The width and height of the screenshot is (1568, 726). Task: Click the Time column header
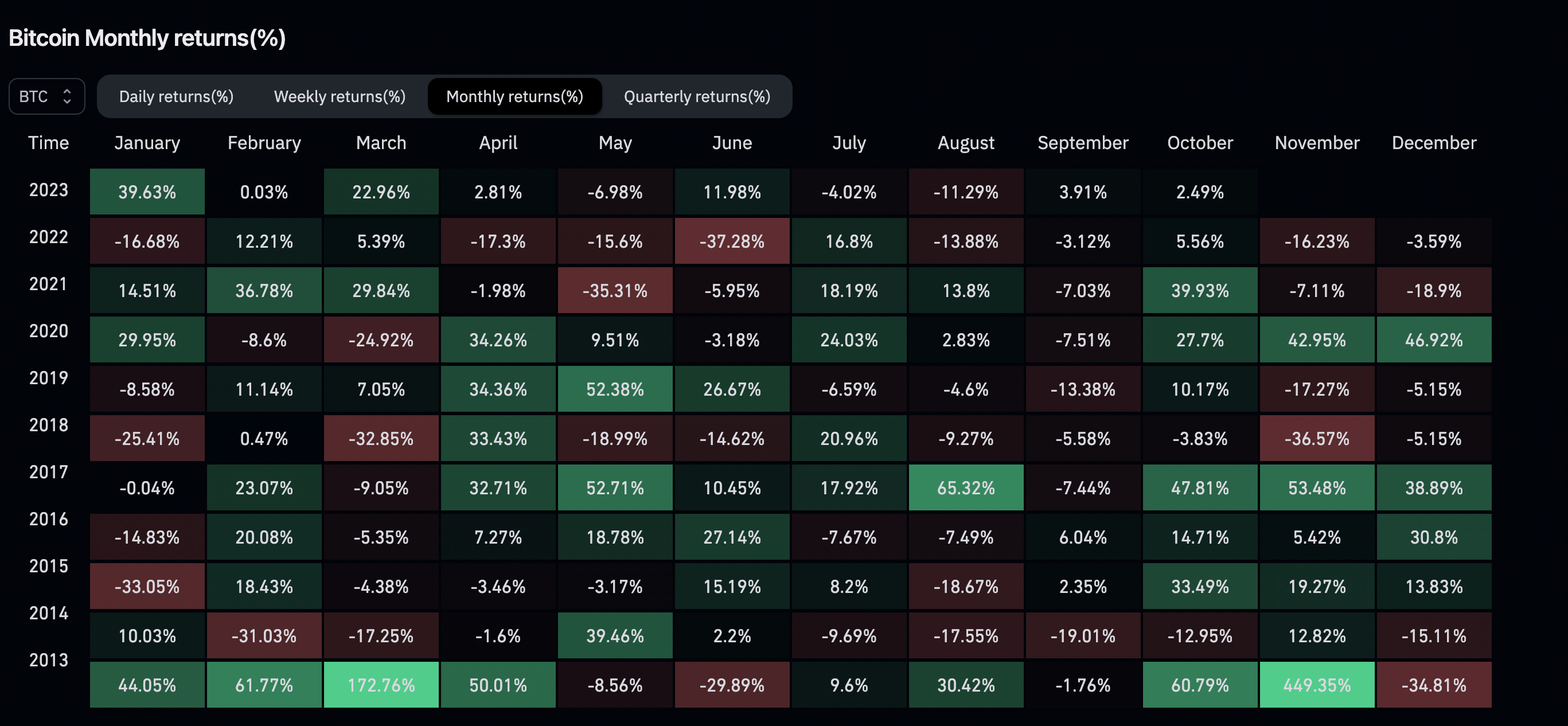tap(48, 142)
